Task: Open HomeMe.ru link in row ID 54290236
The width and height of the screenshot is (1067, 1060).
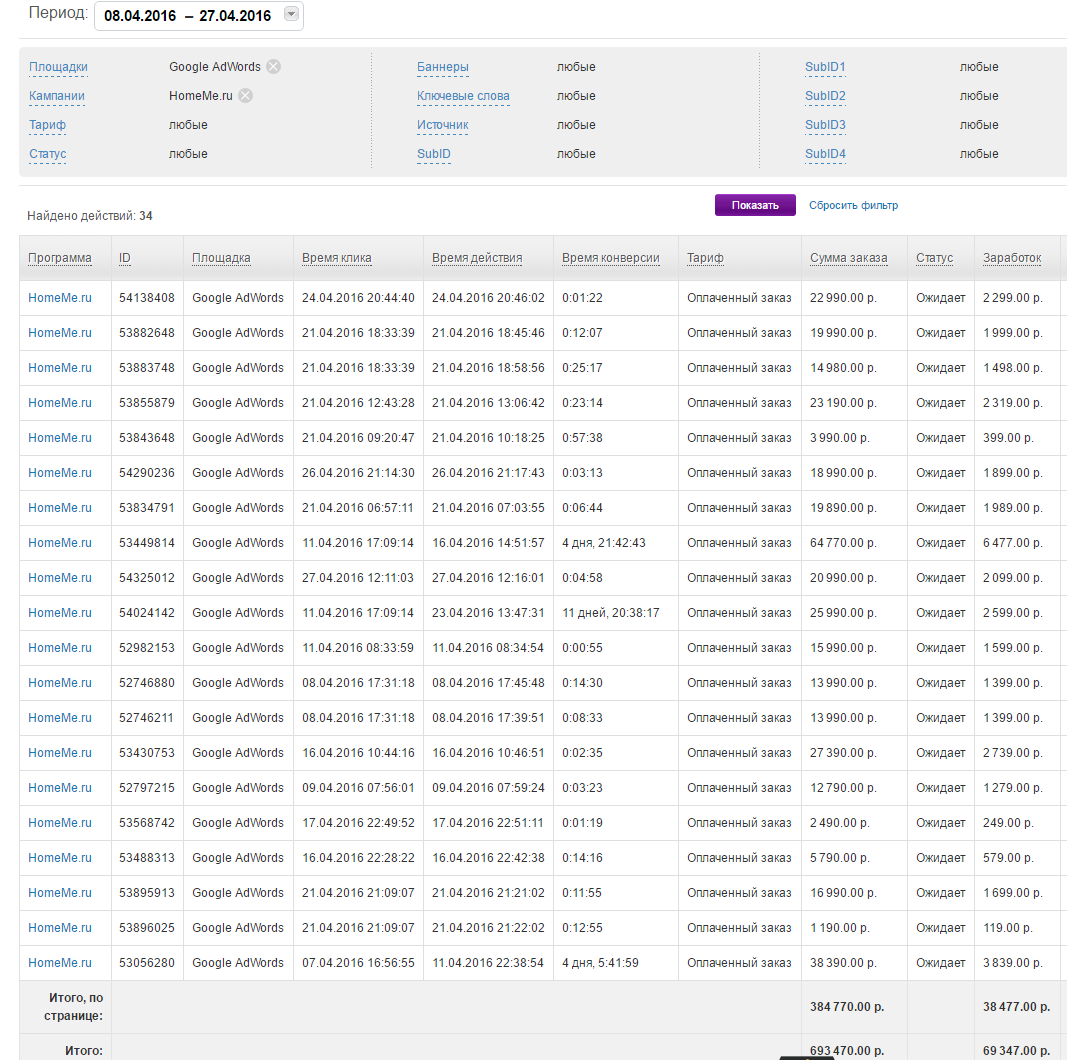Action: (60, 473)
